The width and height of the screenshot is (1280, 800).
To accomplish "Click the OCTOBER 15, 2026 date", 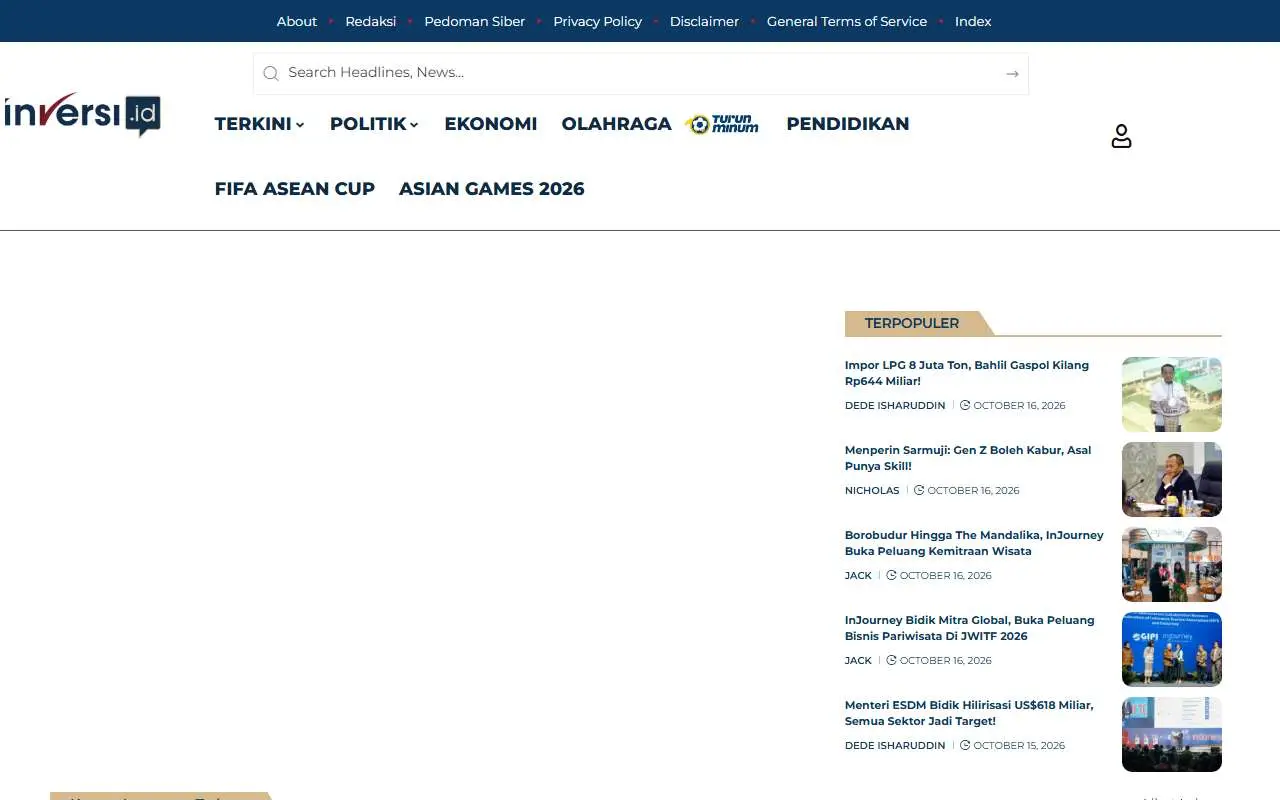I will click(x=1019, y=746).
